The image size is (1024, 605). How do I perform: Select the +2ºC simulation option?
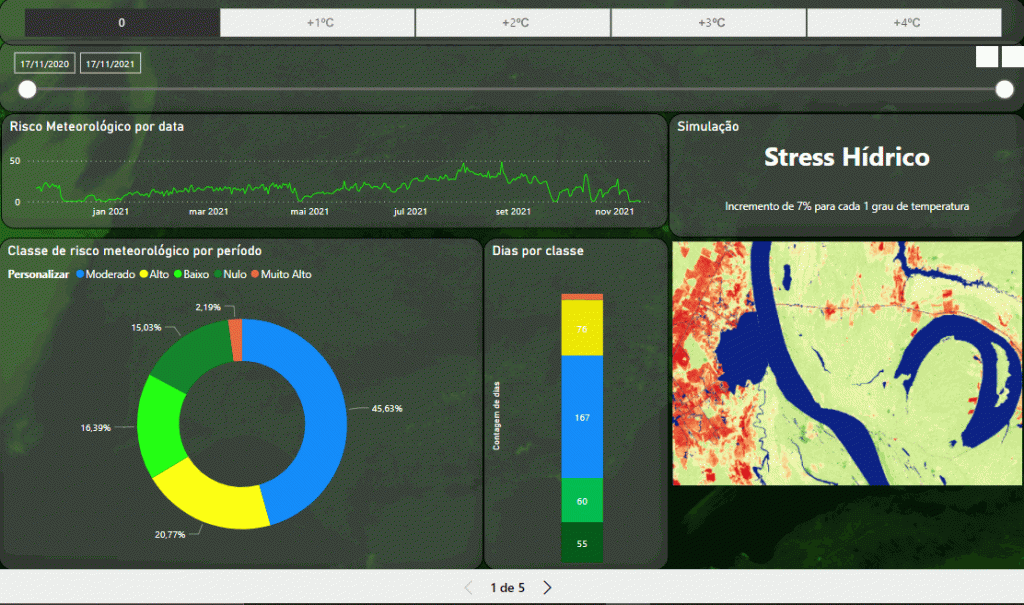click(513, 23)
